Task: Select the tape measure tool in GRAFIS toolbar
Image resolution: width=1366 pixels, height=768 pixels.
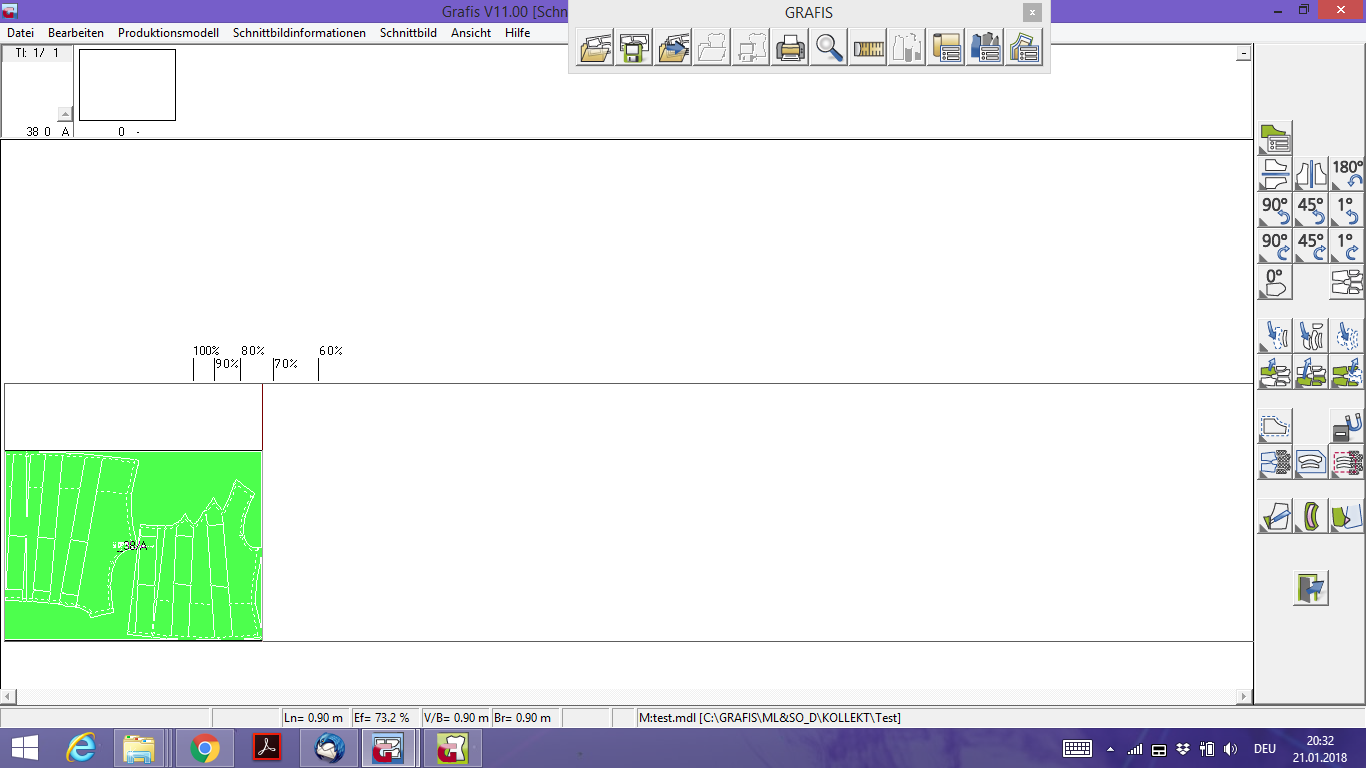Action: tap(868, 47)
